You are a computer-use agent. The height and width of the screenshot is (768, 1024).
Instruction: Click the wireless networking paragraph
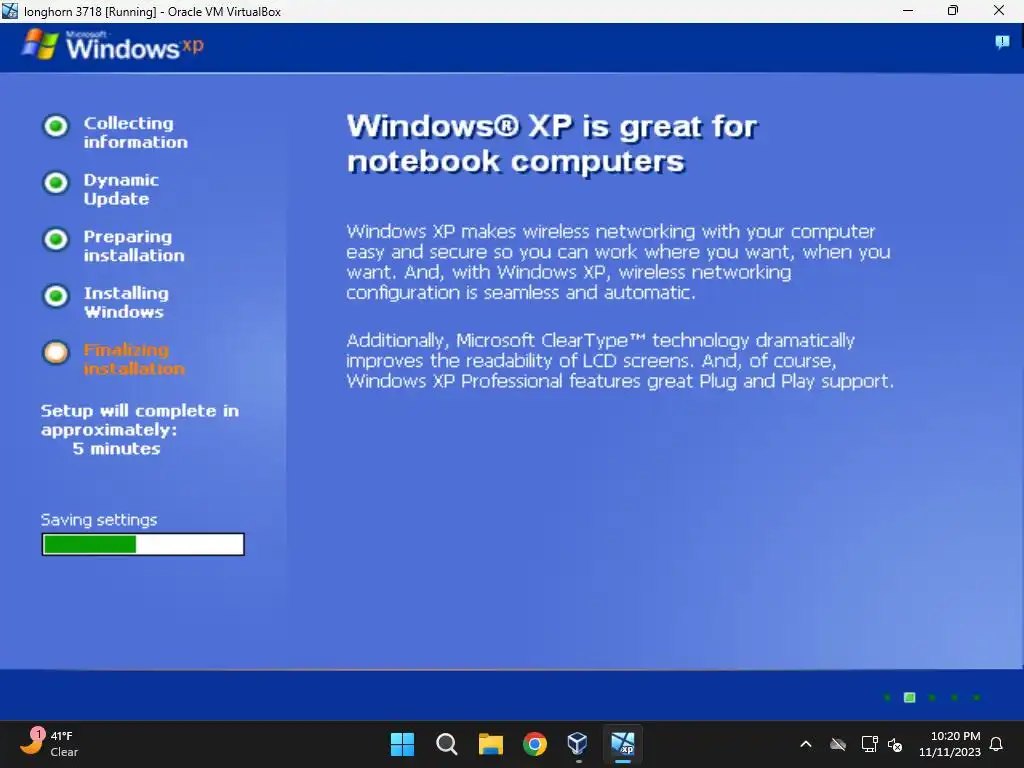click(618, 262)
